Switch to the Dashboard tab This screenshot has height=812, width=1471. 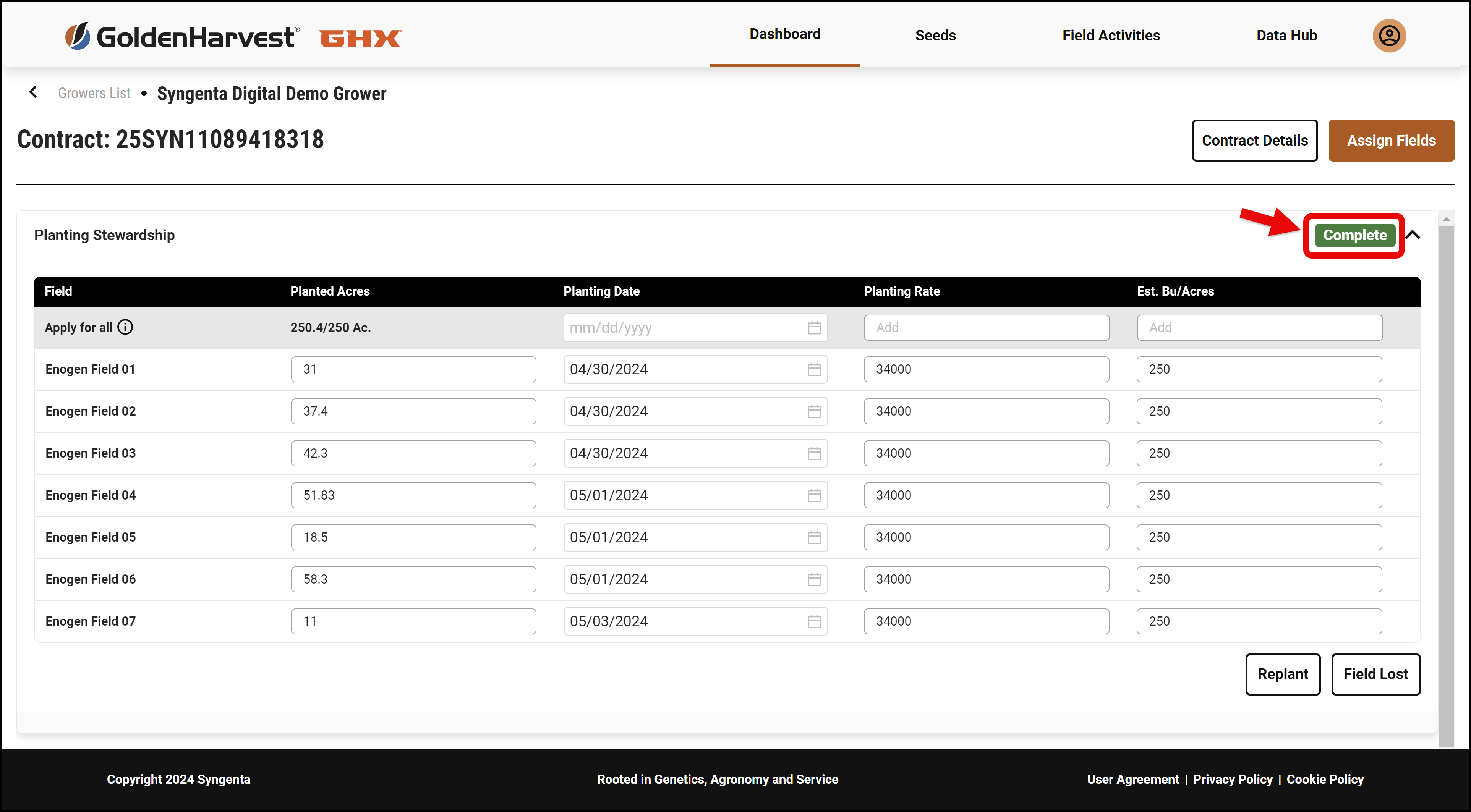[785, 34]
